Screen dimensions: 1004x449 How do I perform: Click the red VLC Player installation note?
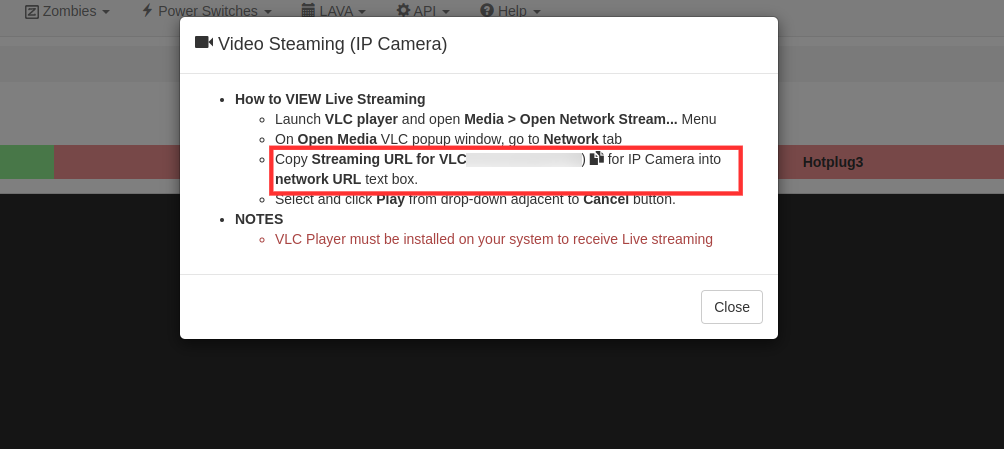[494, 239]
